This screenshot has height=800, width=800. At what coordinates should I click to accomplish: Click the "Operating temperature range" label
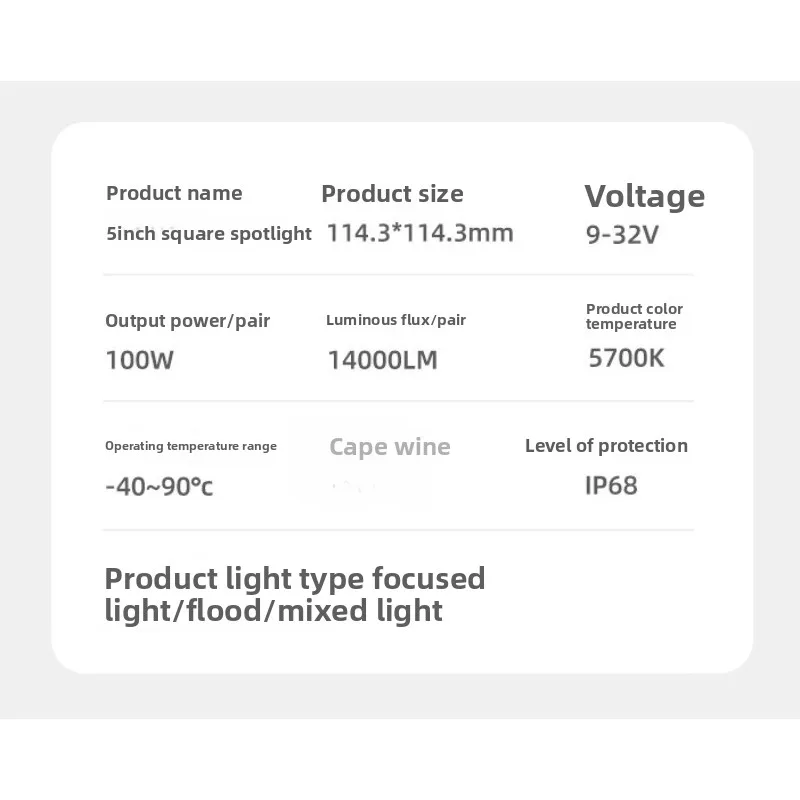[x=191, y=446]
